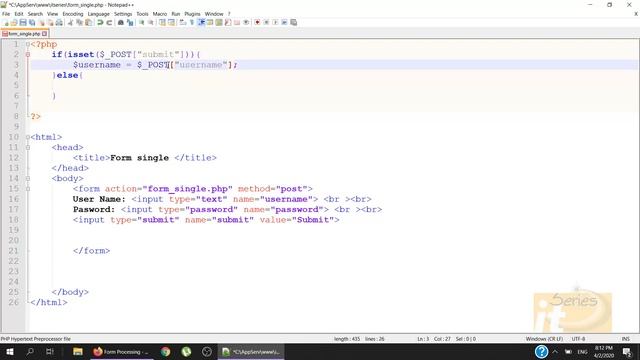Click the Paste toolbar icon
Image resolution: width=640 pixels, height=360 pixels.
coord(89,22)
